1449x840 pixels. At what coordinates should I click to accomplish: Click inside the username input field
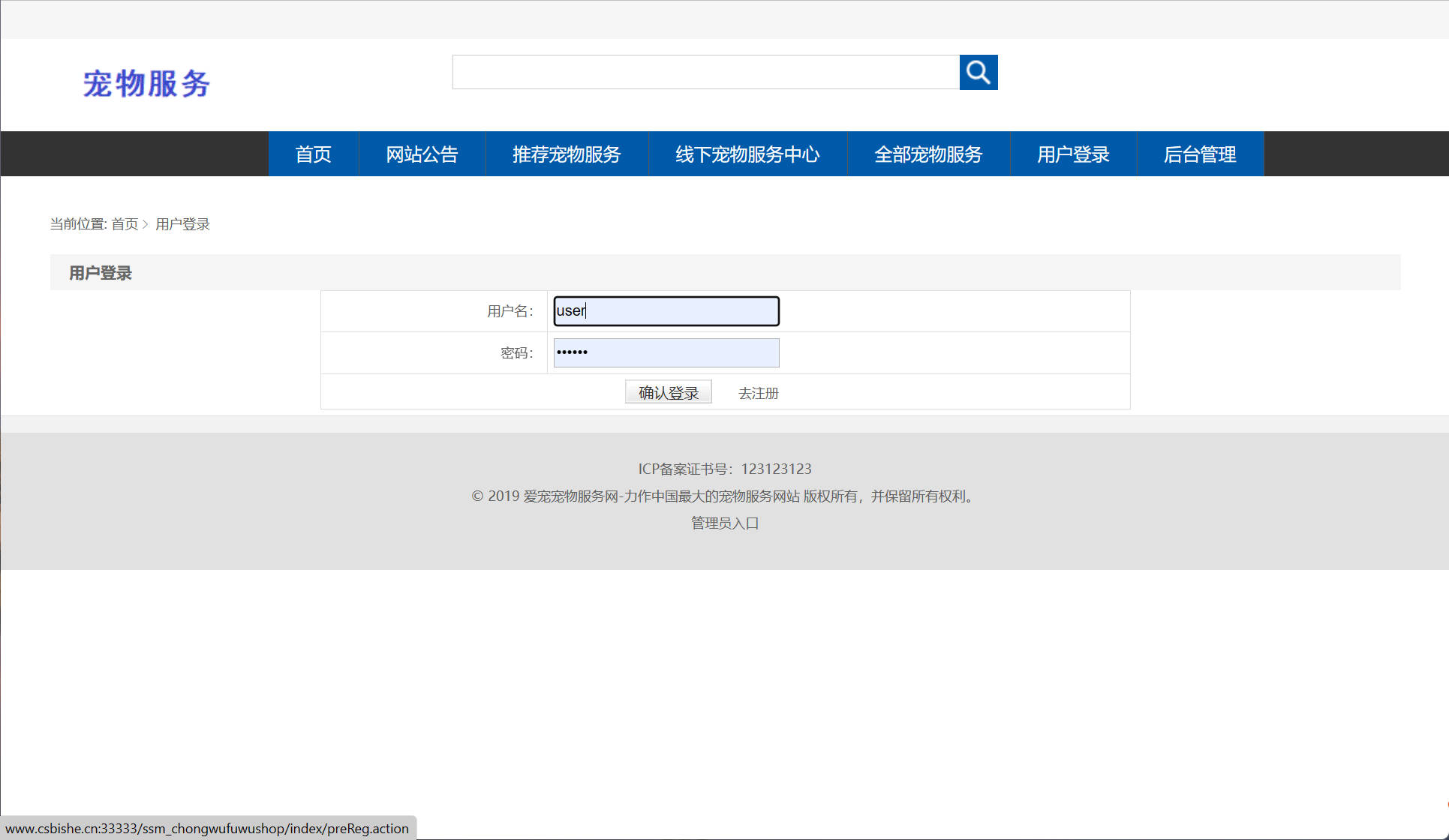point(665,310)
